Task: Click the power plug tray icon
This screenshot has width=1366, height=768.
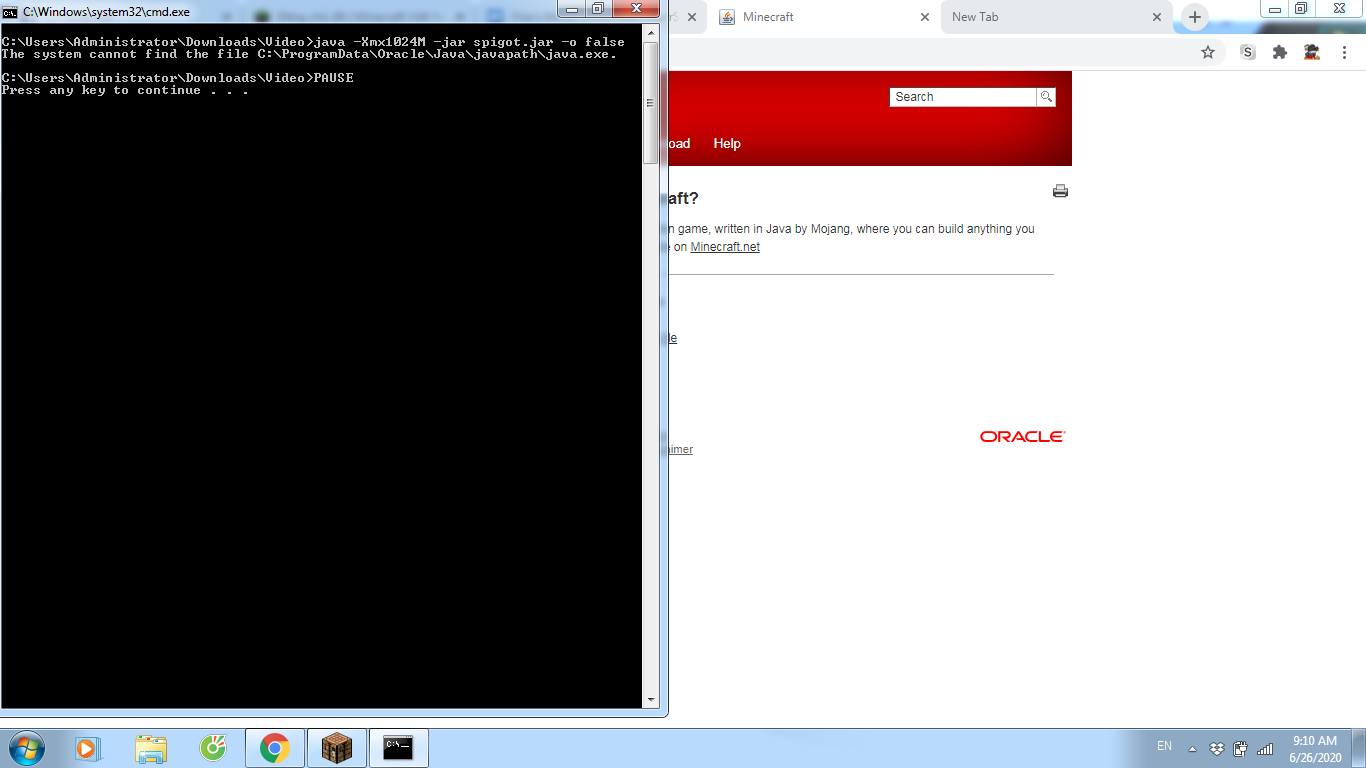Action: (1241, 749)
